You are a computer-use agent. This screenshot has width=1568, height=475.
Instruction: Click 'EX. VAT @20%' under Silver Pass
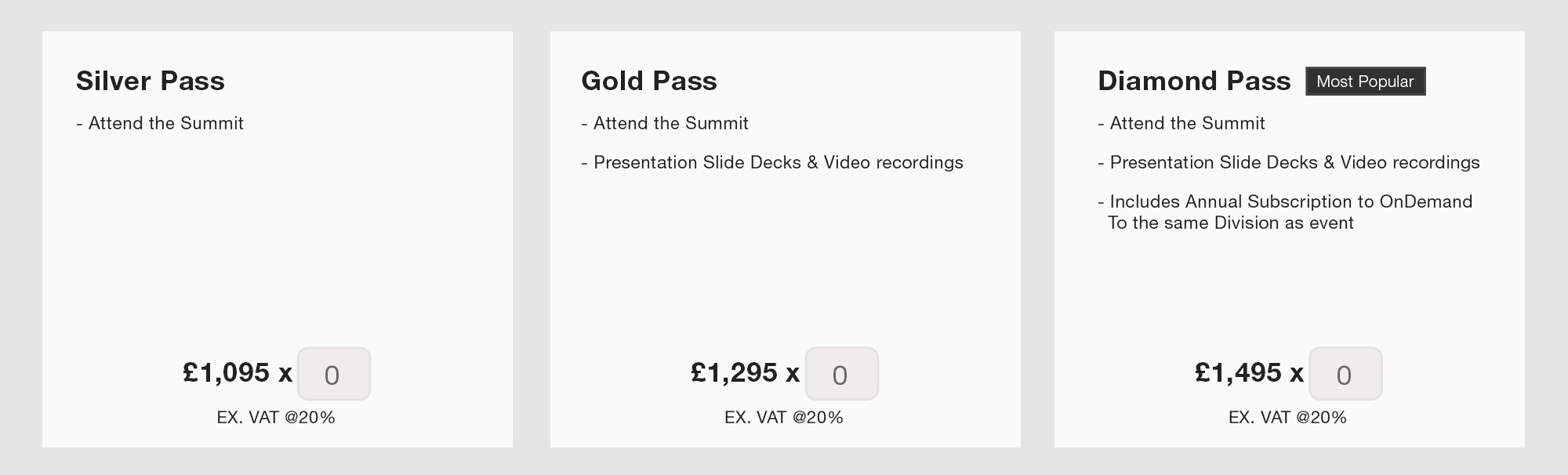(276, 417)
